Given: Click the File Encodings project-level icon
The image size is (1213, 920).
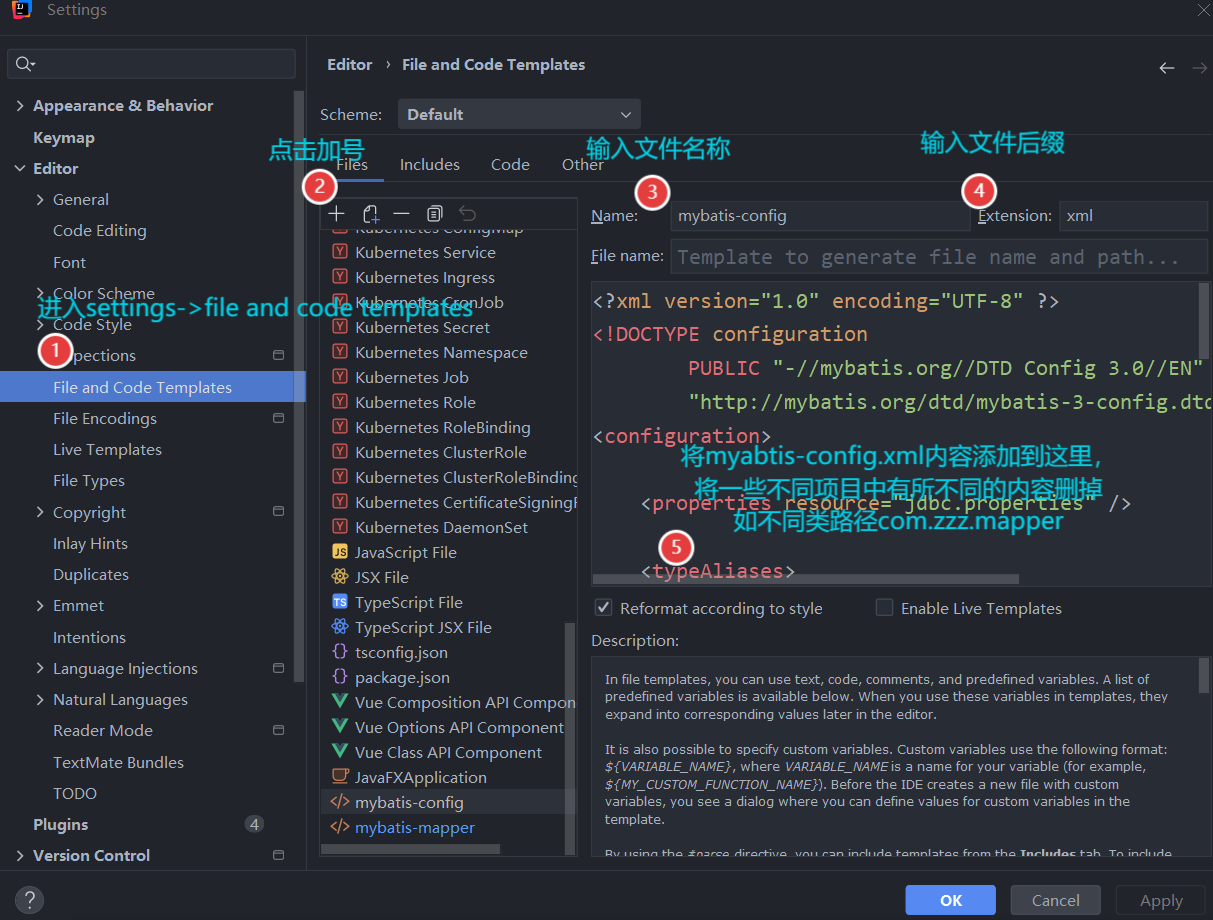Looking at the screenshot, I should pyautogui.click(x=278, y=418).
